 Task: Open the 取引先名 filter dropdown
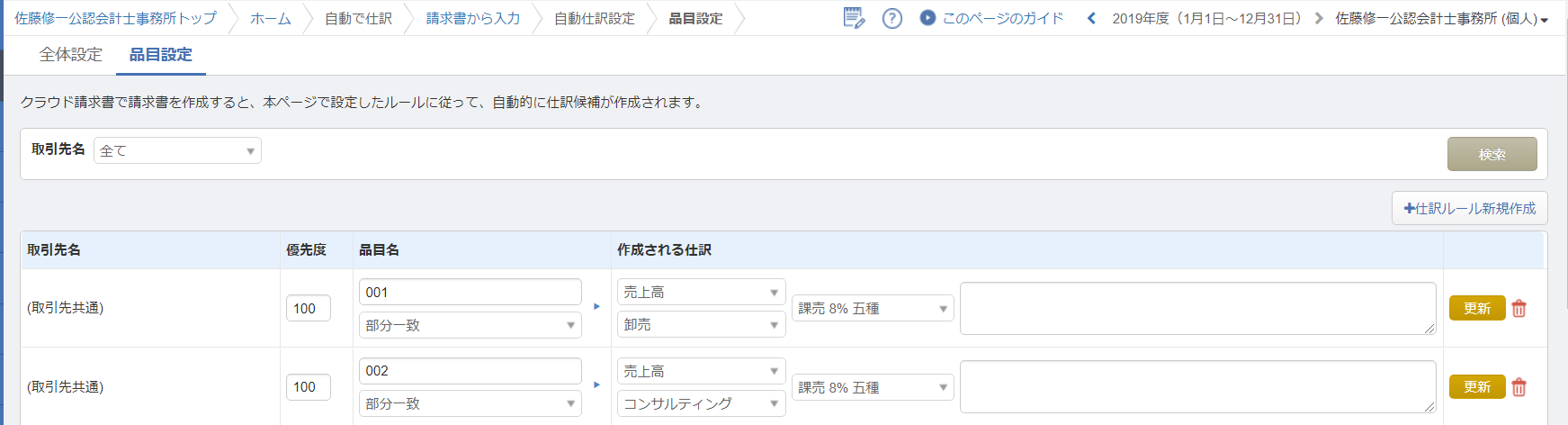pyautogui.click(x=177, y=150)
